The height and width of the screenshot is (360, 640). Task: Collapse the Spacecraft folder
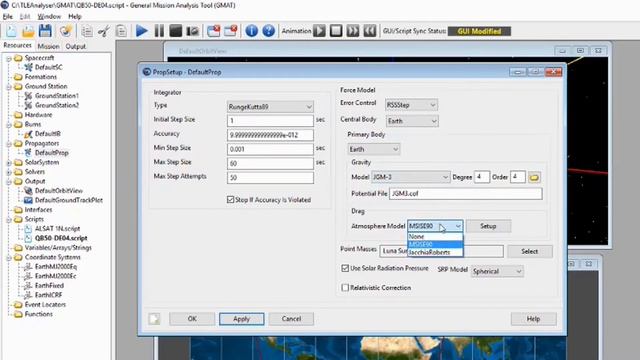[x=9, y=58]
